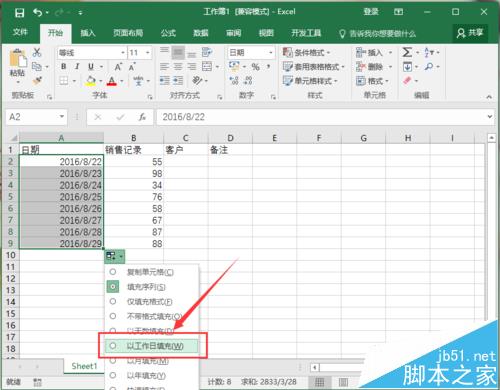
Task: Click the Insert Function fx icon
Action: [142, 117]
